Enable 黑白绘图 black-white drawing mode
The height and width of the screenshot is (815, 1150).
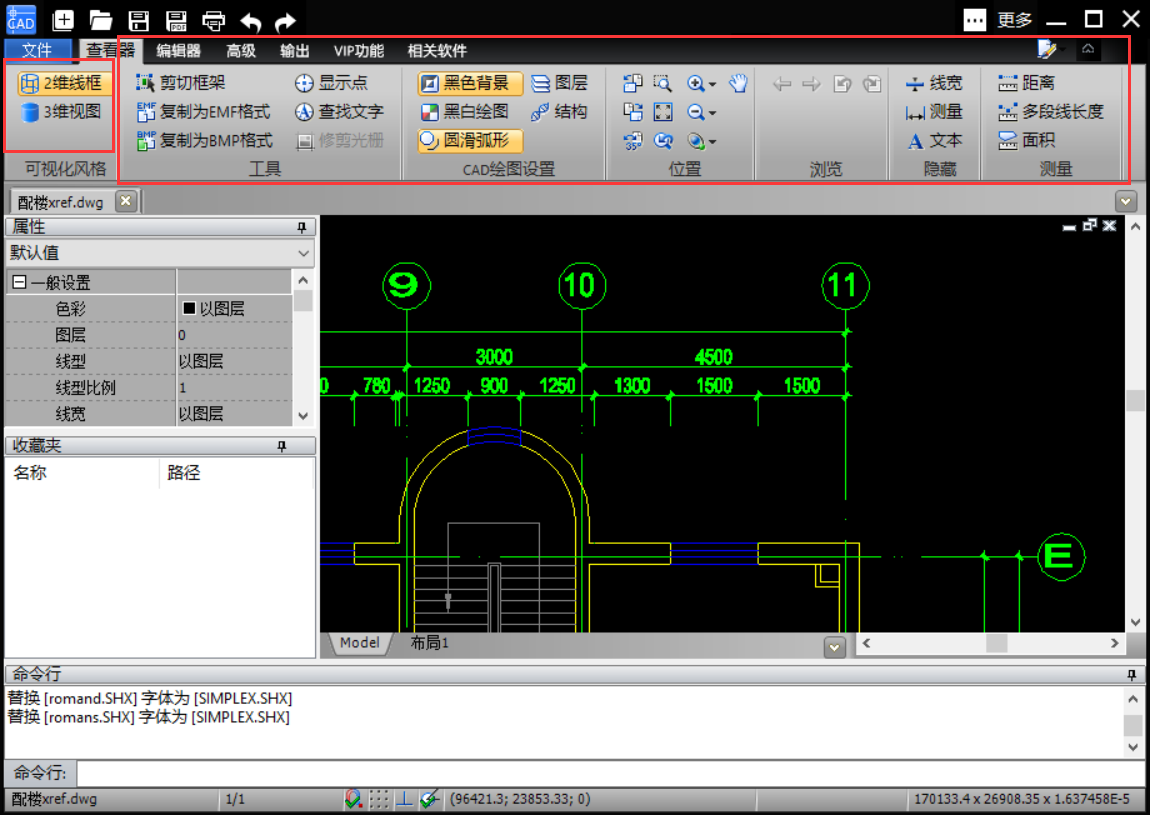pos(465,112)
